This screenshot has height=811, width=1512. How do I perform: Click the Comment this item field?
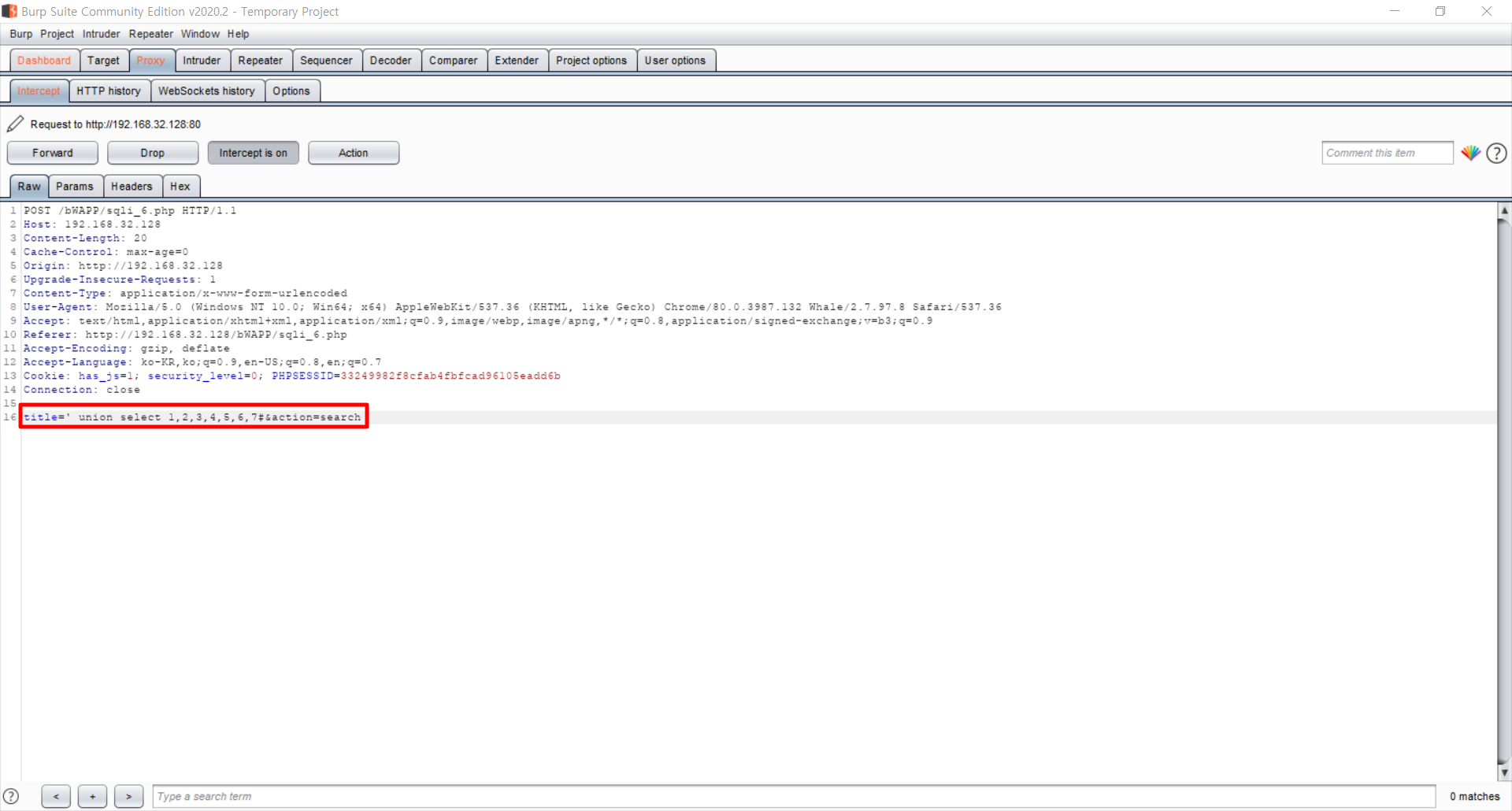(1387, 153)
